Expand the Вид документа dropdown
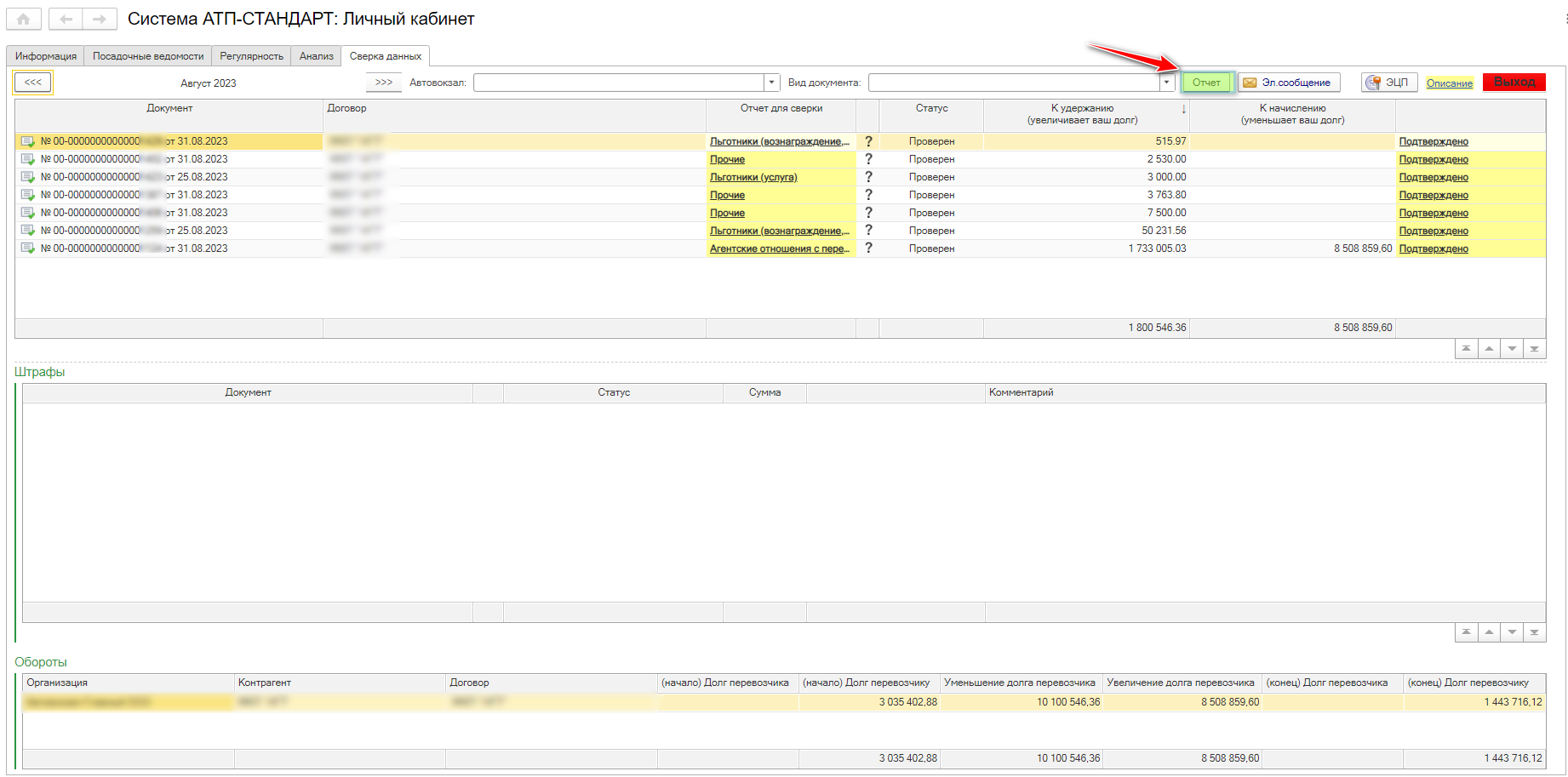The height and width of the screenshot is (777, 1568). pos(1166,83)
